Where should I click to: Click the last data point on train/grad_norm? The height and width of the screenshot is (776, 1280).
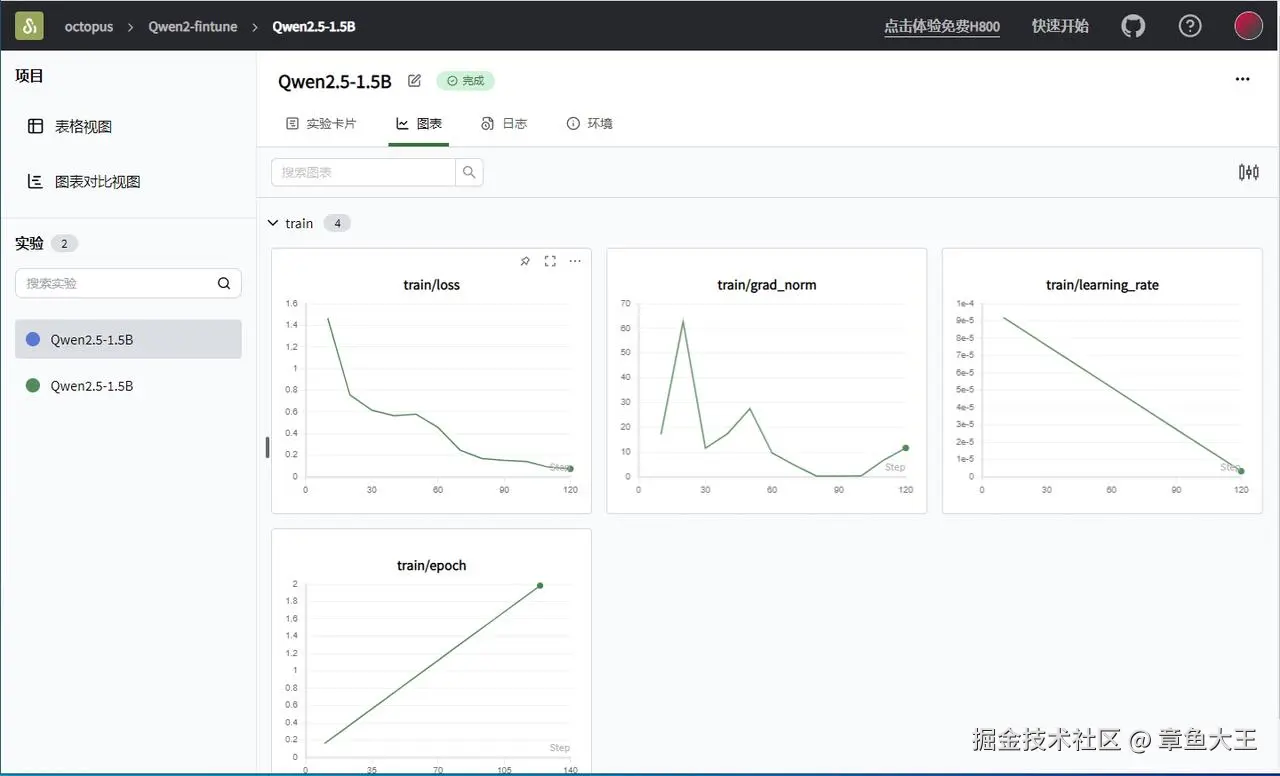pyautogui.click(x=906, y=447)
